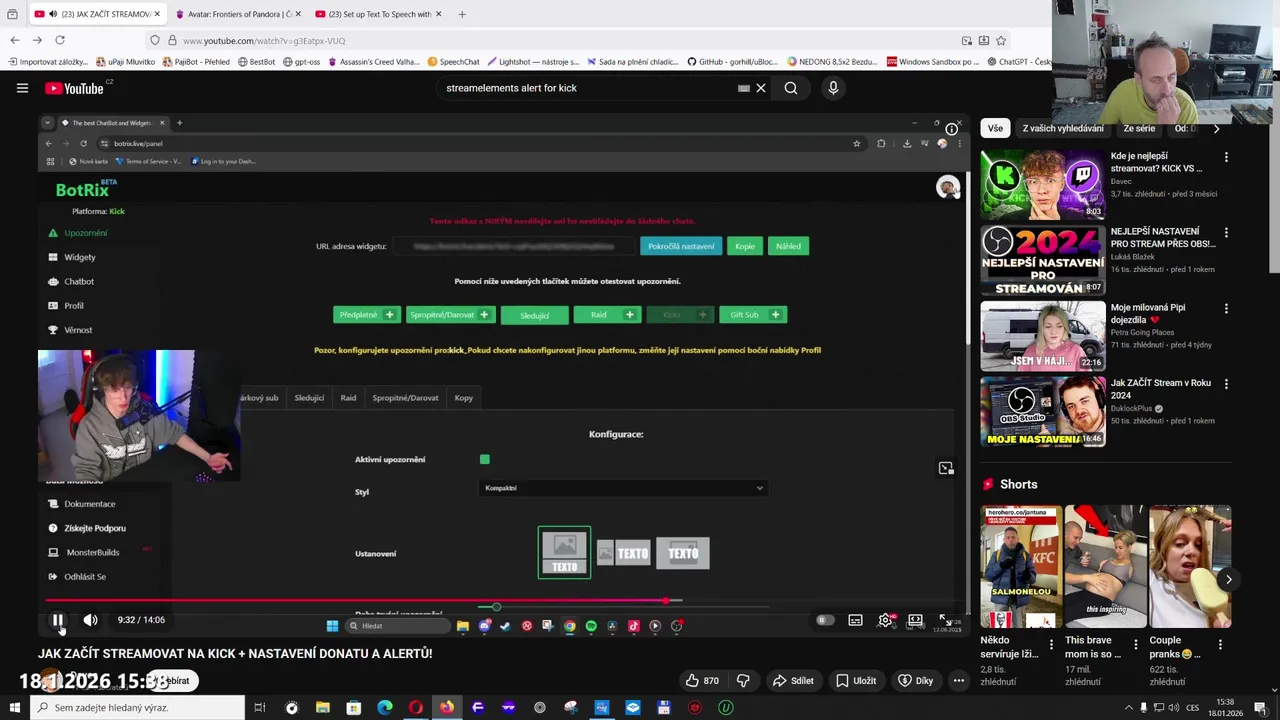Enter fullscreen mode in the player
This screenshot has width=1280, height=720.
[945, 620]
